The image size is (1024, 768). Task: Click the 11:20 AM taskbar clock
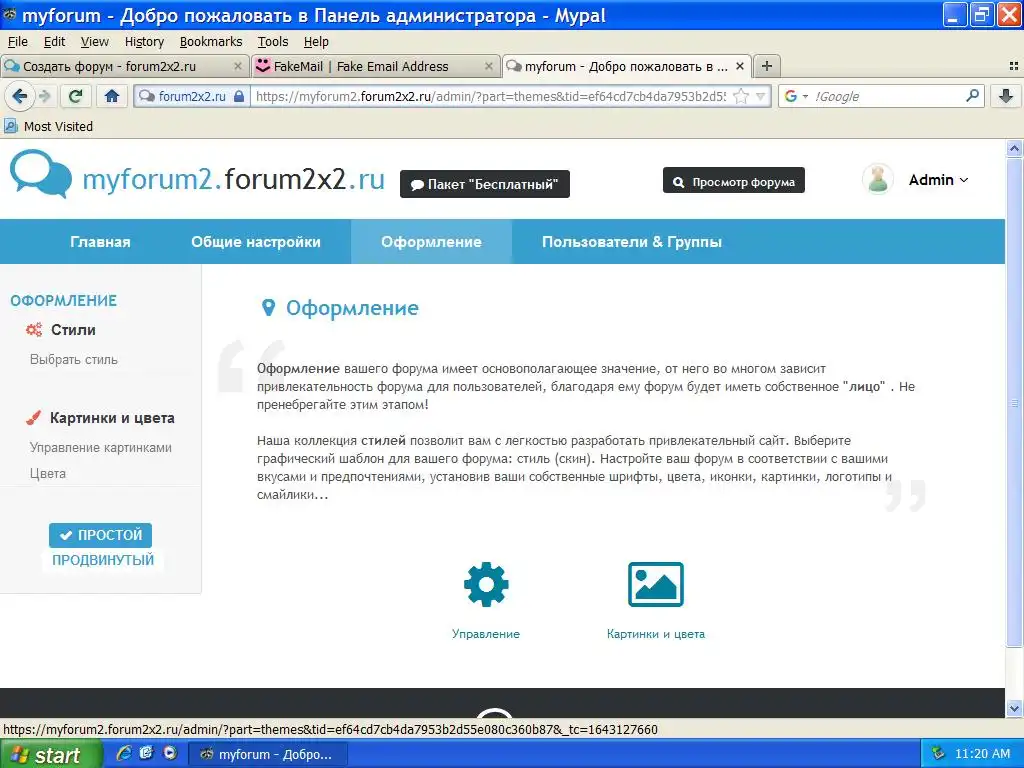pyautogui.click(x=982, y=754)
